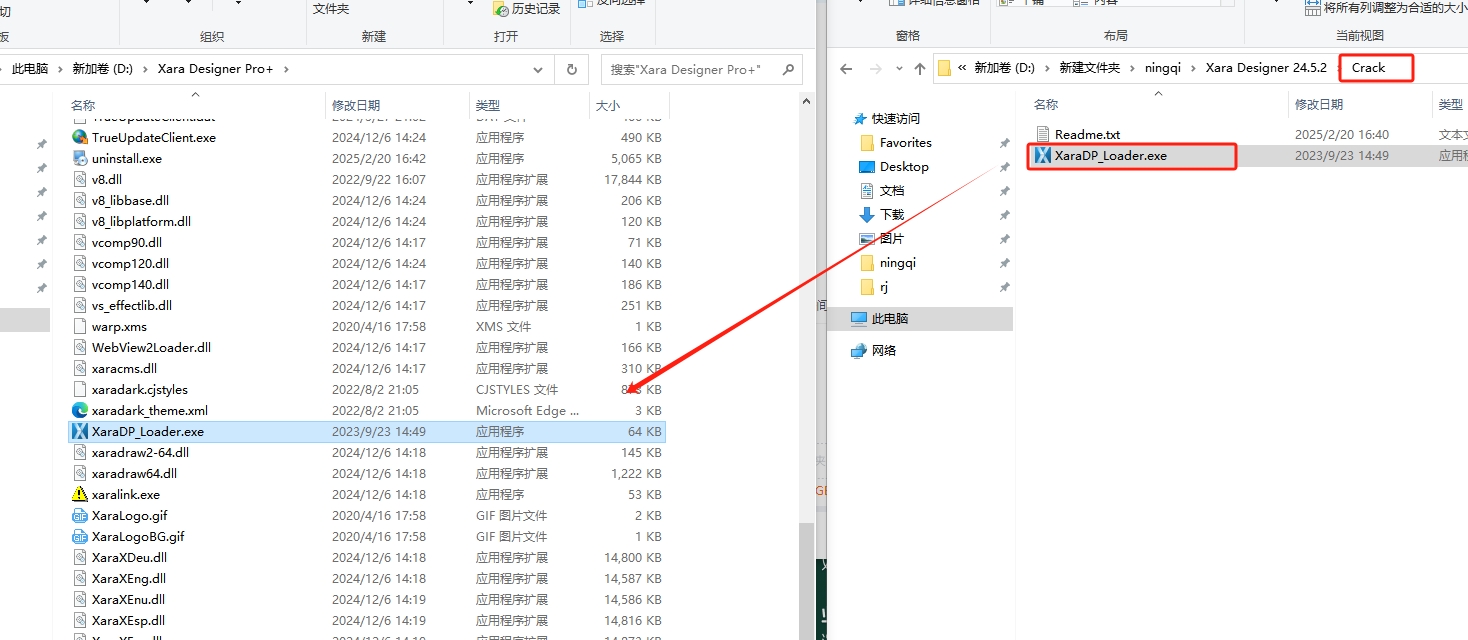The height and width of the screenshot is (640, 1468).
Task: Click the XaraLogo.gif file icon
Action: click(x=80, y=515)
